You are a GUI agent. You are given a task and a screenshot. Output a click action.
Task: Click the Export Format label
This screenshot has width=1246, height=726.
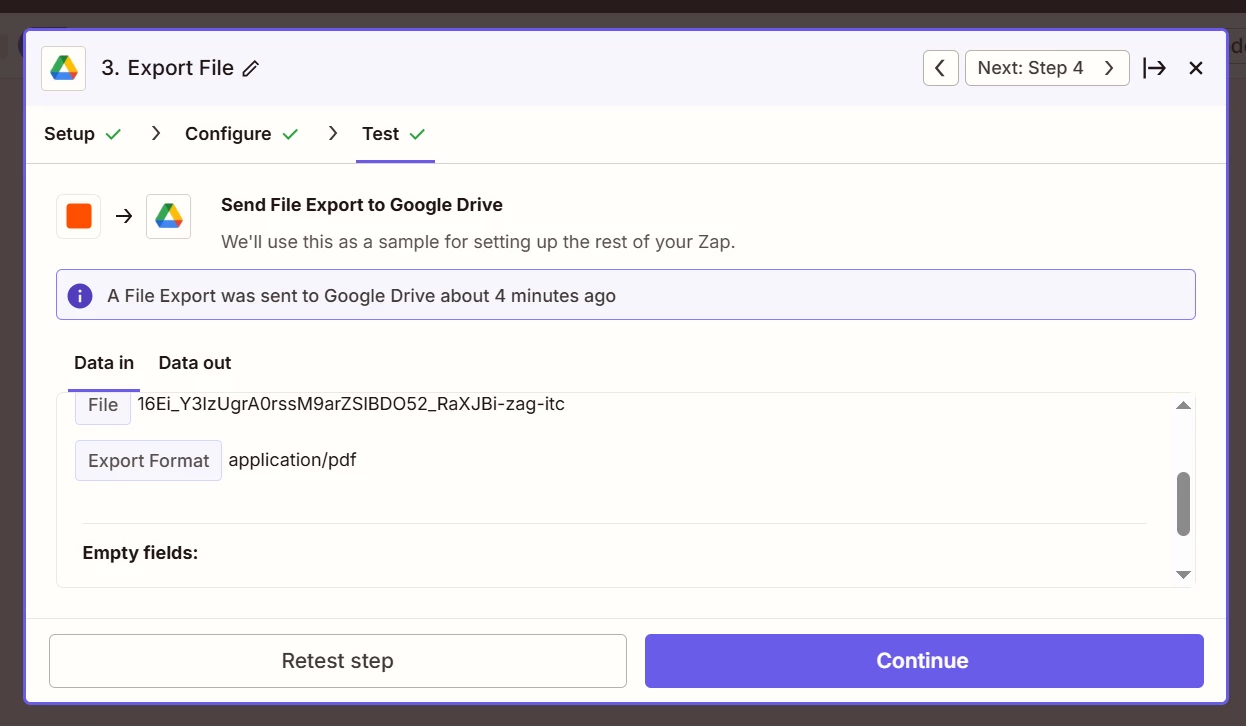(148, 461)
